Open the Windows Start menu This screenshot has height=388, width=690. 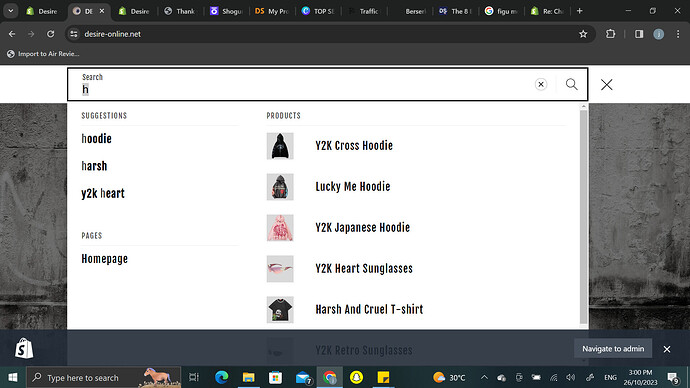(x=13, y=377)
